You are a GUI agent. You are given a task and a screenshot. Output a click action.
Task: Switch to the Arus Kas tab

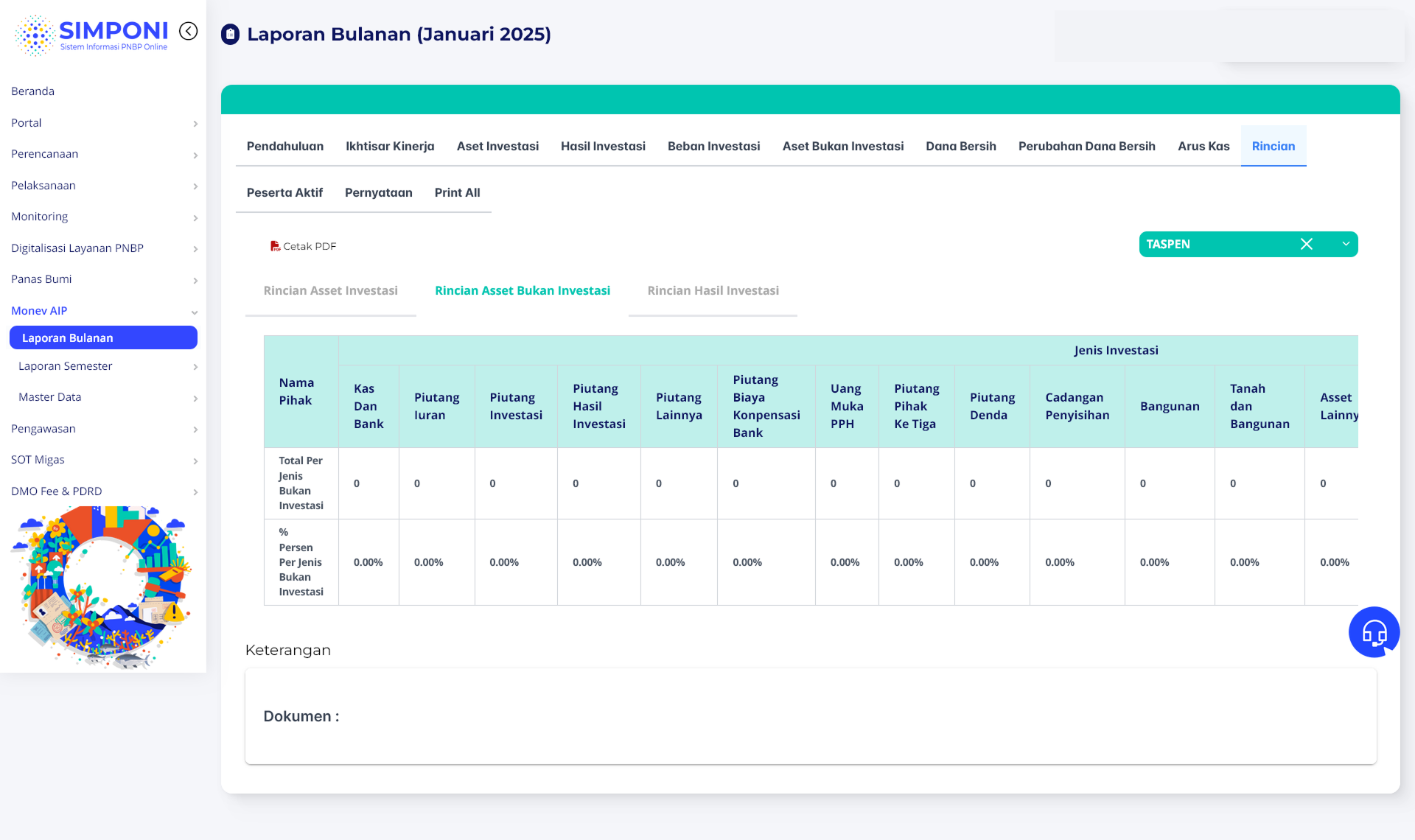tap(1203, 146)
